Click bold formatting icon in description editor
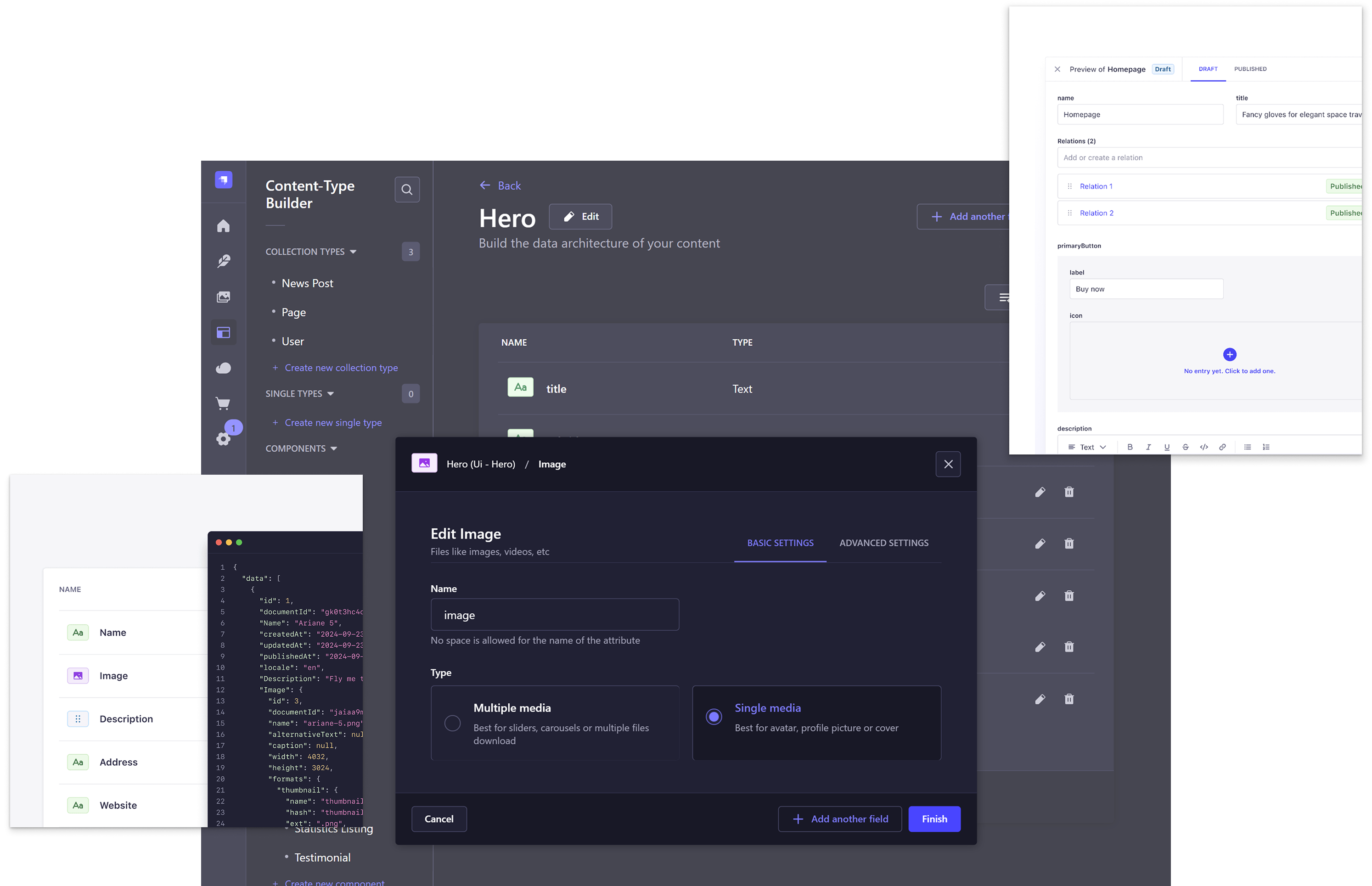The image size is (1372, 886). pos(1130,447)
